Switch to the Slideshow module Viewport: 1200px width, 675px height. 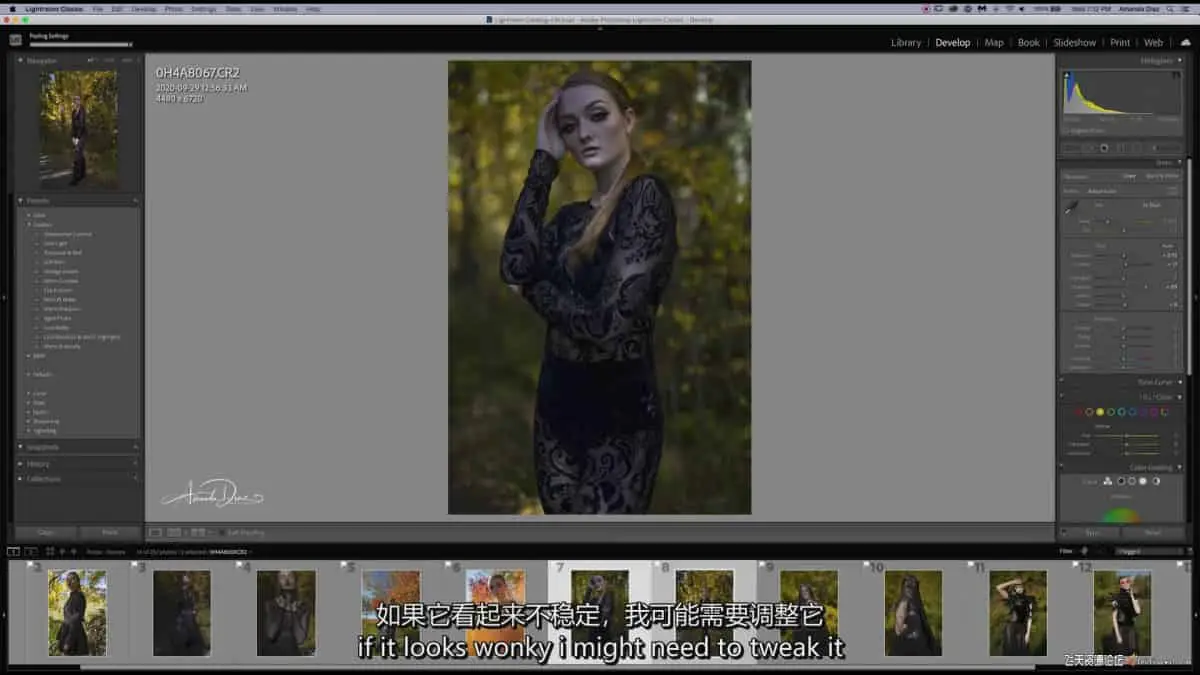[x=1074, y=43]
